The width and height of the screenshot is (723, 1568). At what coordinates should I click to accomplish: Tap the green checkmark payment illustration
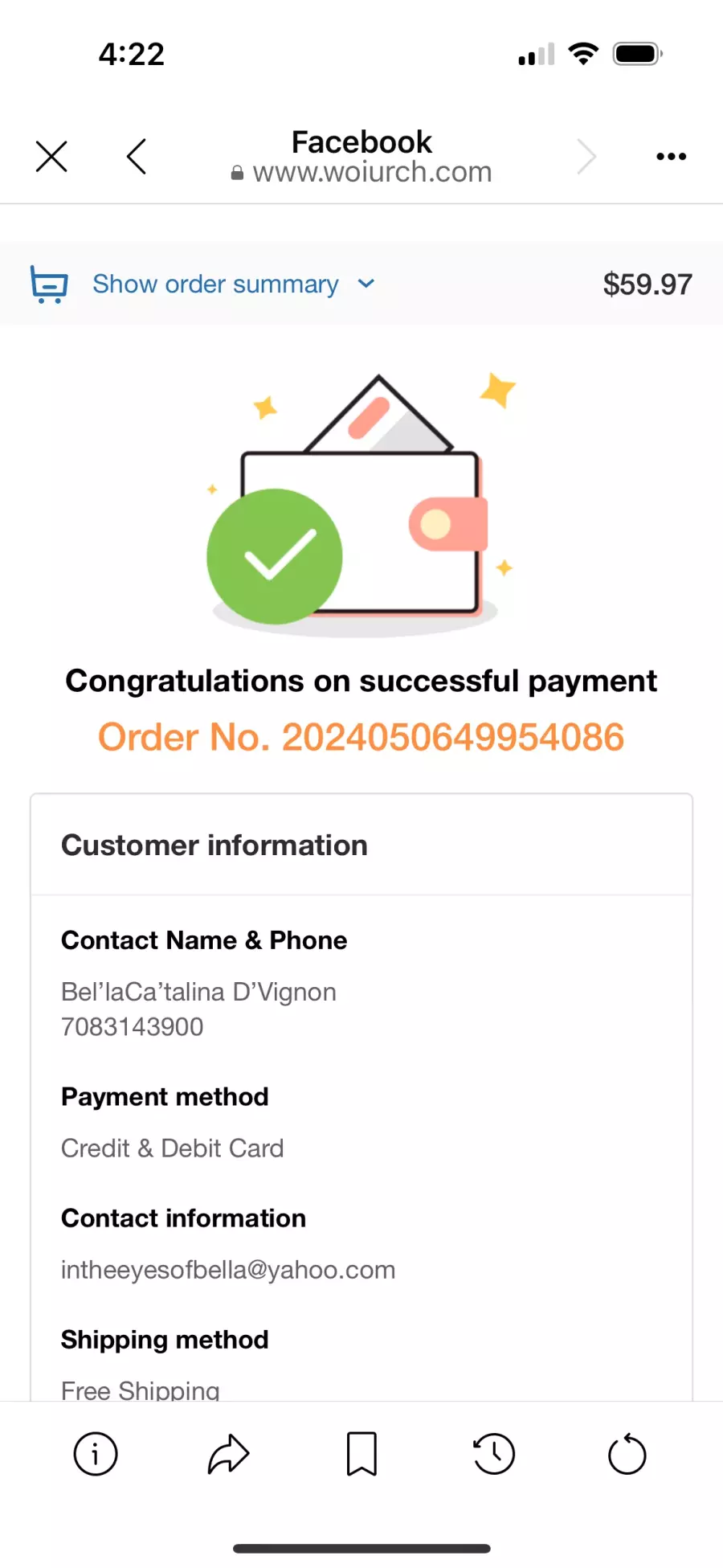pos(275,556)
